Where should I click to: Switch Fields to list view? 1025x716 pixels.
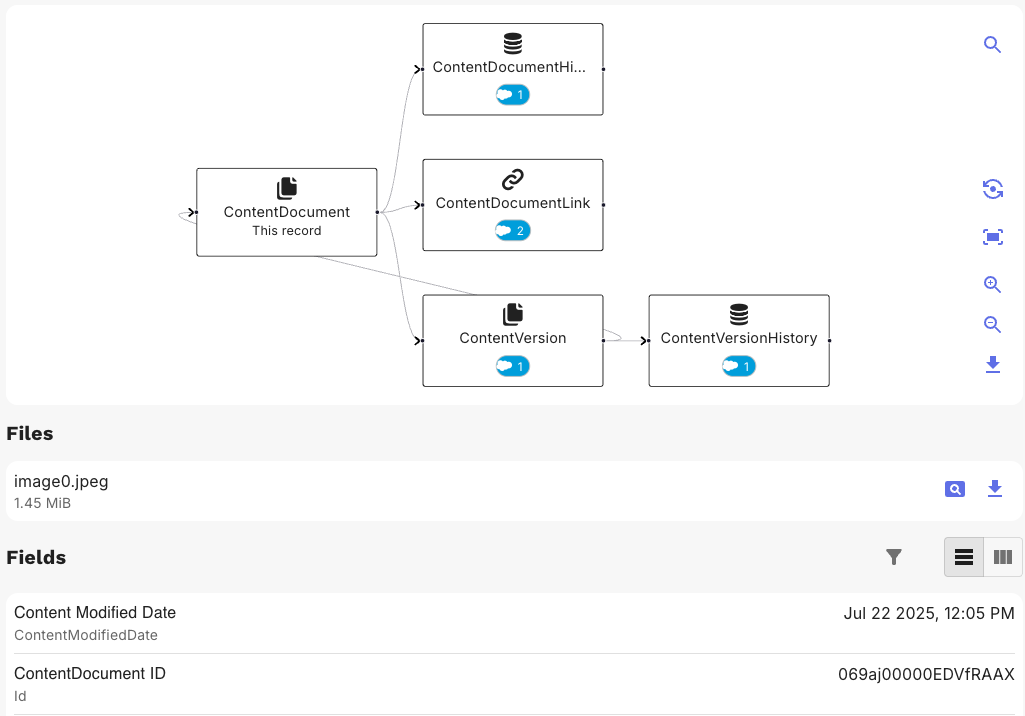pos(964,557)
